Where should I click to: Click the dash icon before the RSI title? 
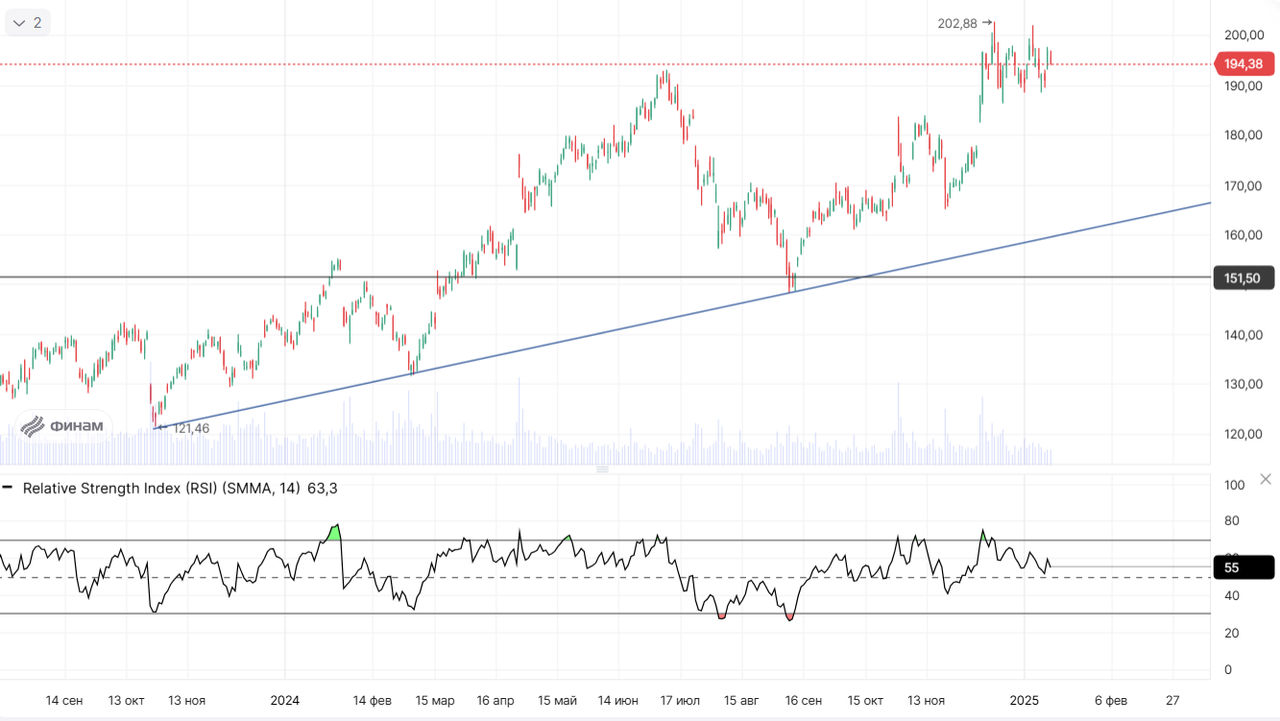(x=8, y=488)
